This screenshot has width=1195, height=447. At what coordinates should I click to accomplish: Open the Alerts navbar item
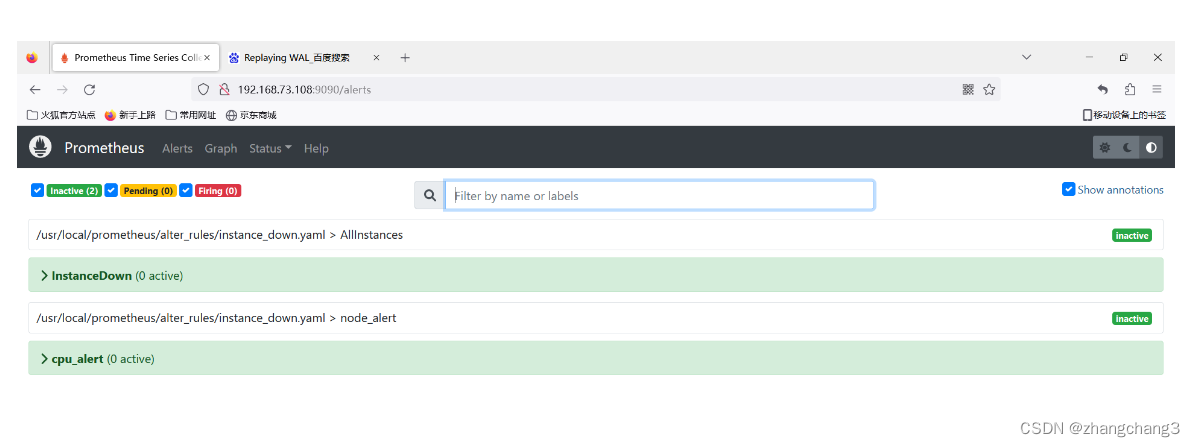(178, 148)
